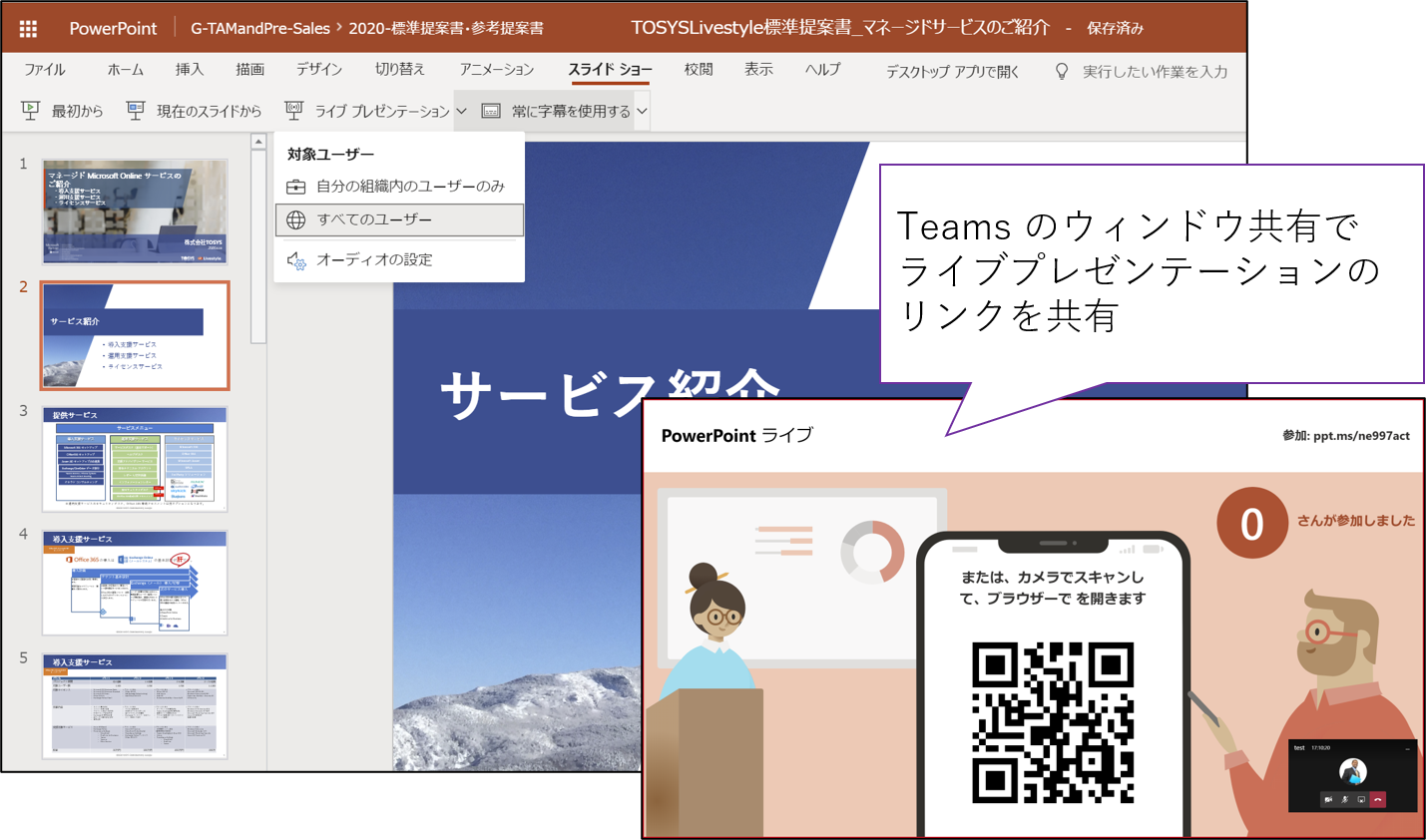The width and height of the screenshot is (1426, 840).
Task: Click the globe icon beside すべてのユーザー
Action: pyautogui.click(x=296, y=219)
